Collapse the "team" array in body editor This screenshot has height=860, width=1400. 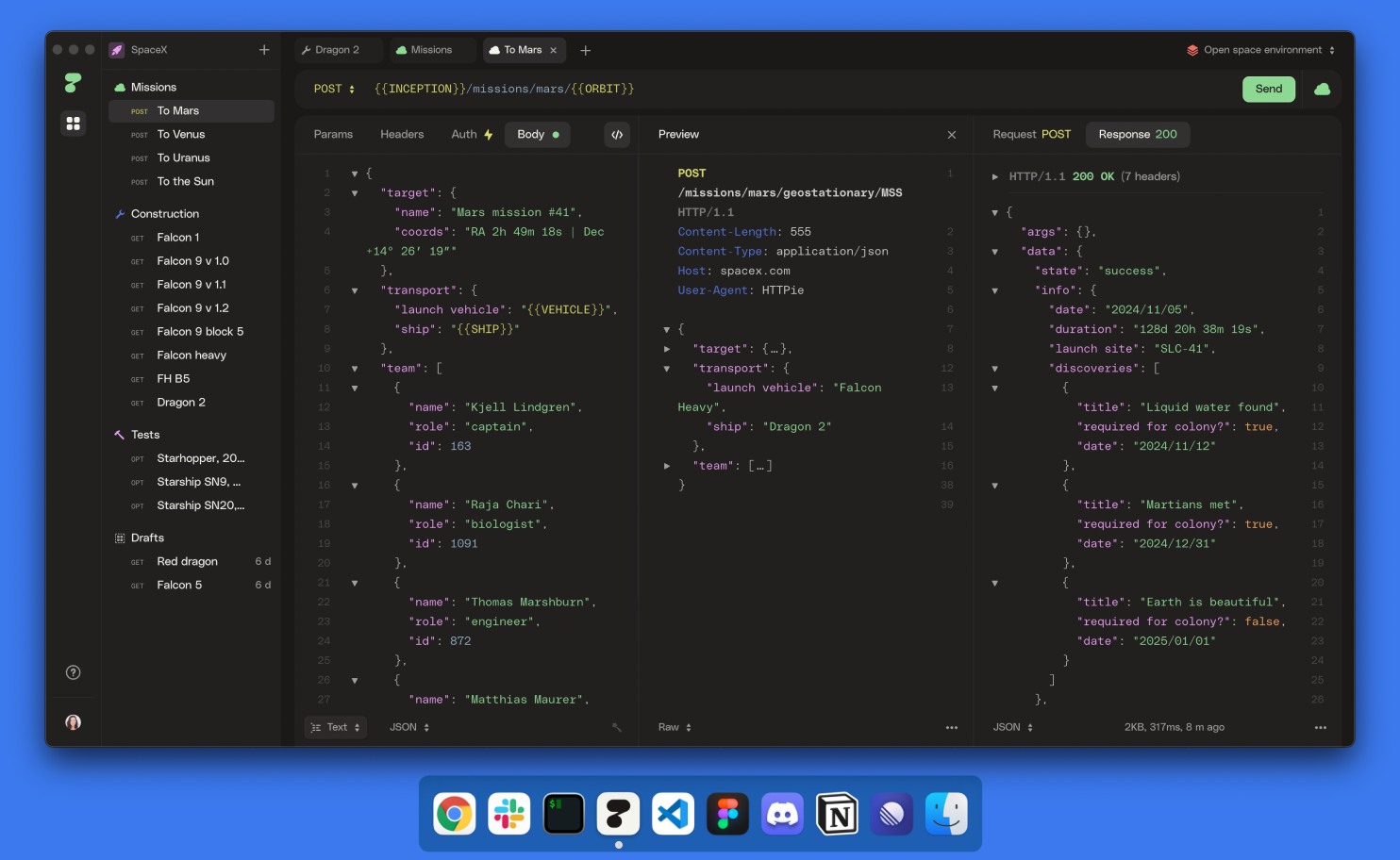355,369
